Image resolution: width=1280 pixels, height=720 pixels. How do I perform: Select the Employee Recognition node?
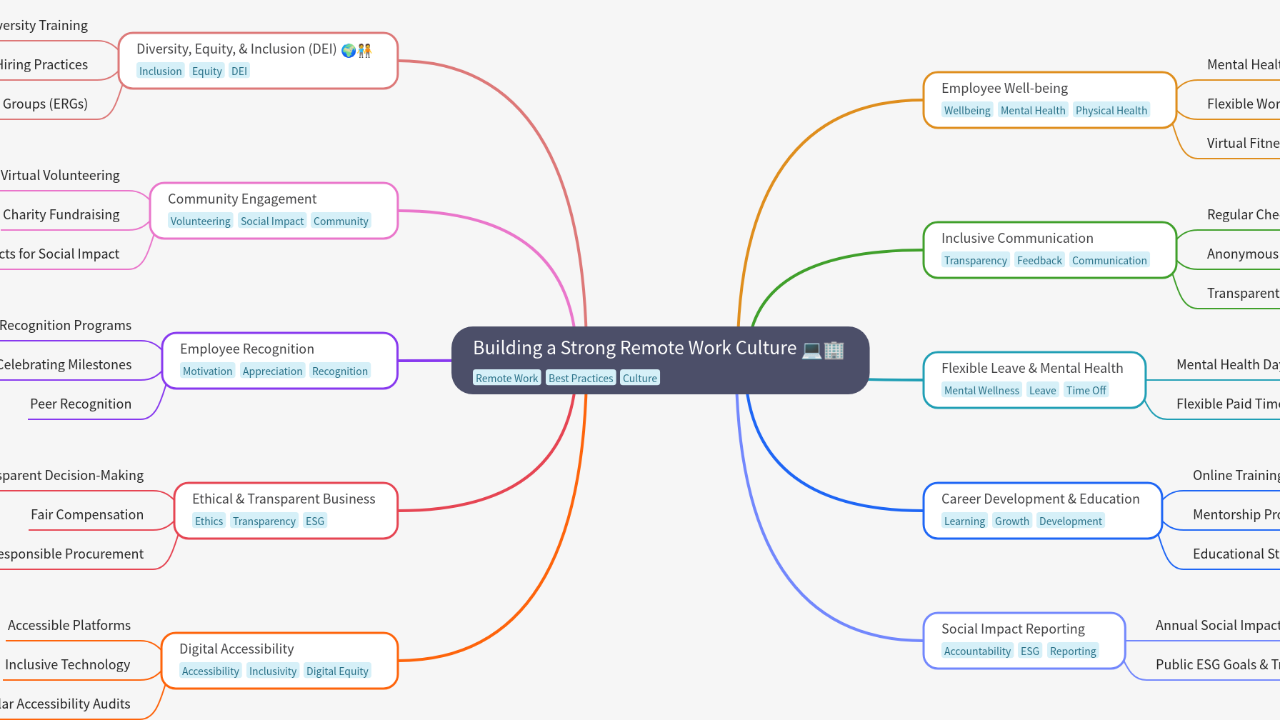280,360
